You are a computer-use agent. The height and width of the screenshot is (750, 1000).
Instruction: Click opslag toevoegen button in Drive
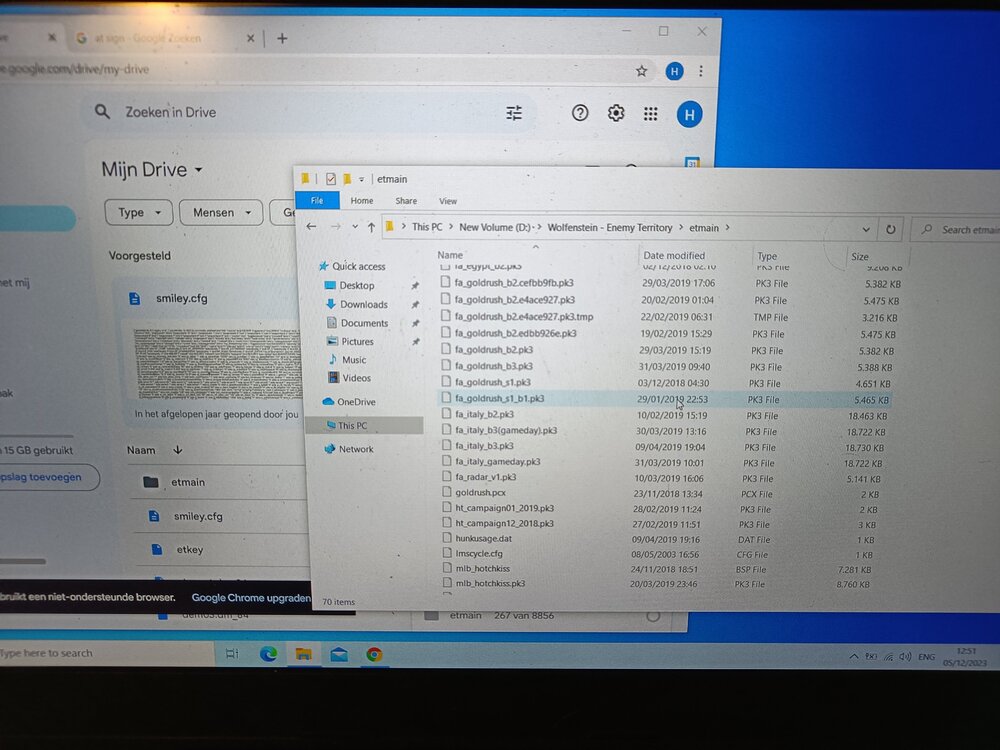pos(48,477)
